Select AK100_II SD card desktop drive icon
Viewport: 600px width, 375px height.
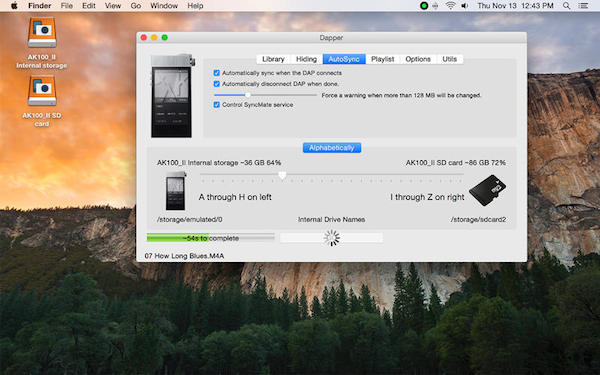[x=42, y=91]
